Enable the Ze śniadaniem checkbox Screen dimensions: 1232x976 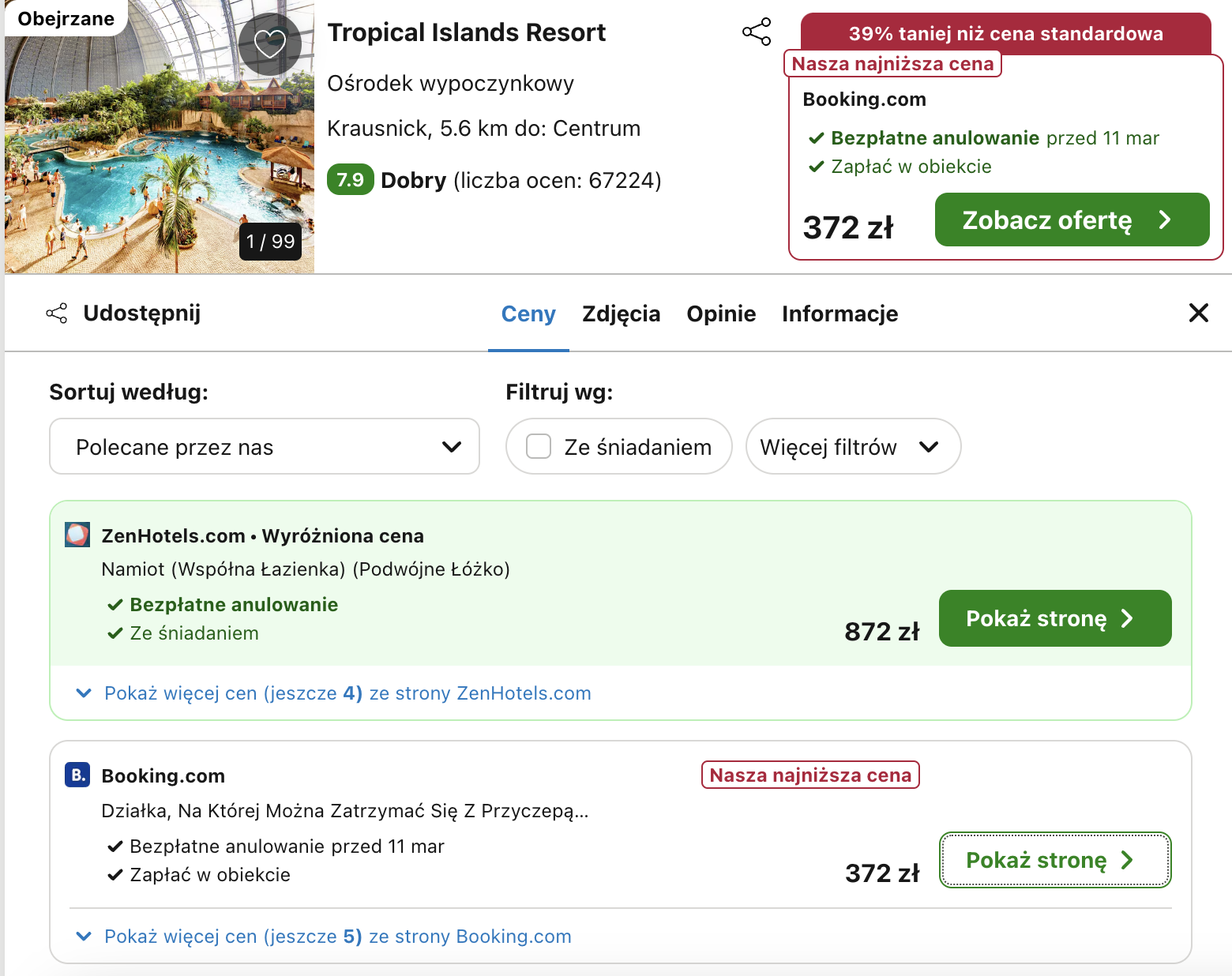tap(539, 447)
